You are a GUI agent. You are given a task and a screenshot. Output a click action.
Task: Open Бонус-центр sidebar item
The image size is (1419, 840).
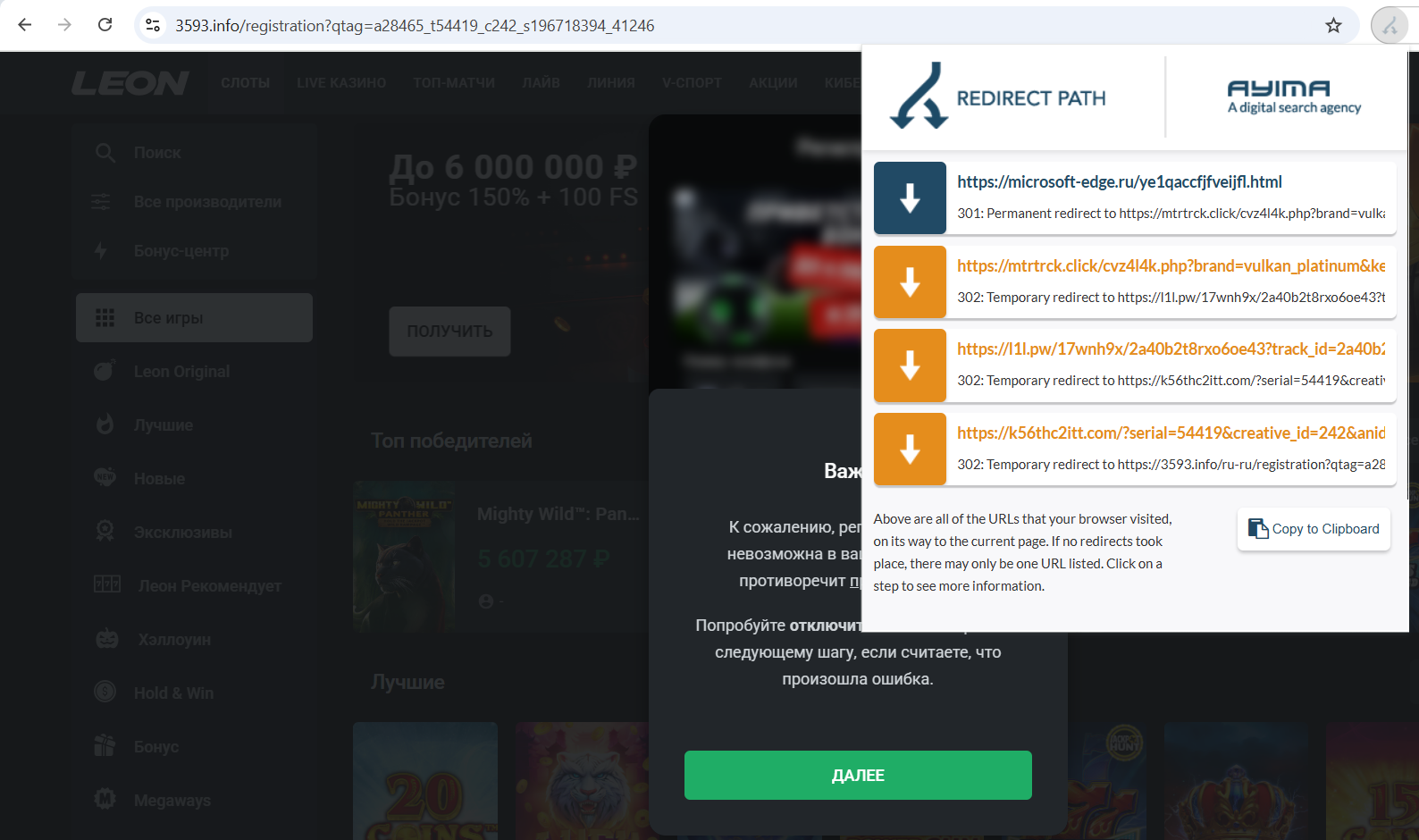point(181,251)
